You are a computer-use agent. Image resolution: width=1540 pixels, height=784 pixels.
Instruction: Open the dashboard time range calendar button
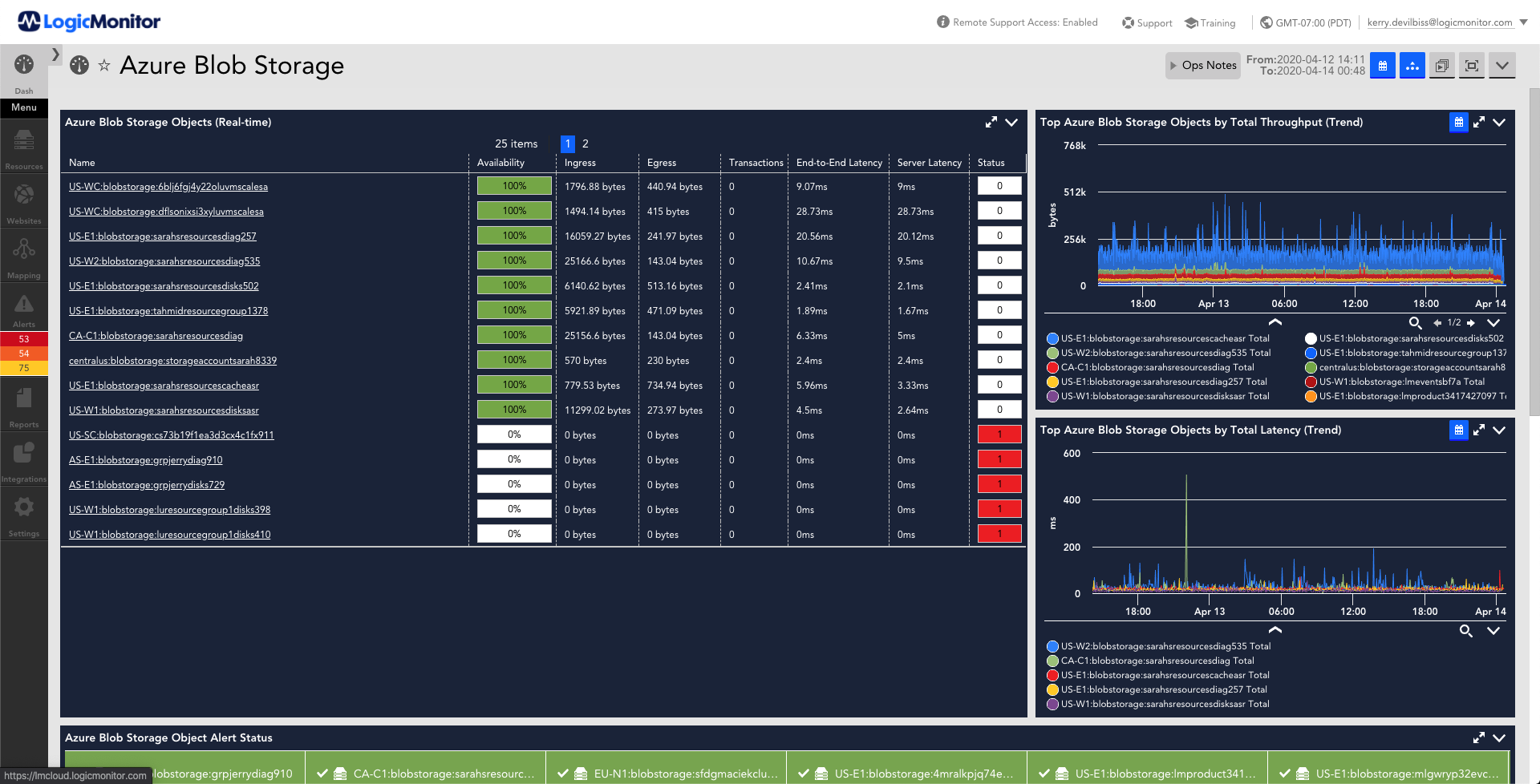pyautogui.click(x=1383, y=66)
